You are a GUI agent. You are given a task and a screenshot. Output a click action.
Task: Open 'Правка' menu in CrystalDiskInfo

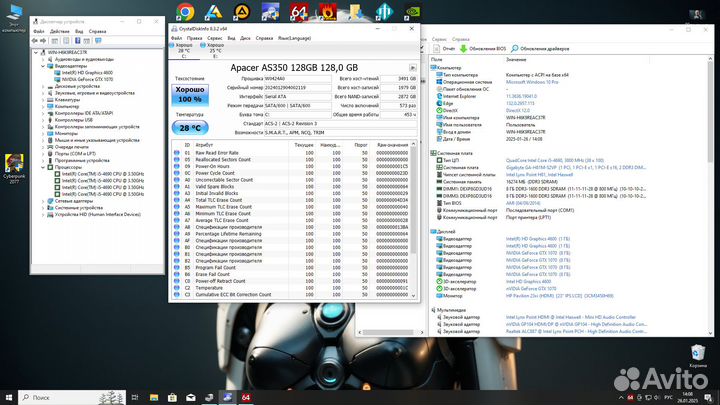(x=194, y=38)
